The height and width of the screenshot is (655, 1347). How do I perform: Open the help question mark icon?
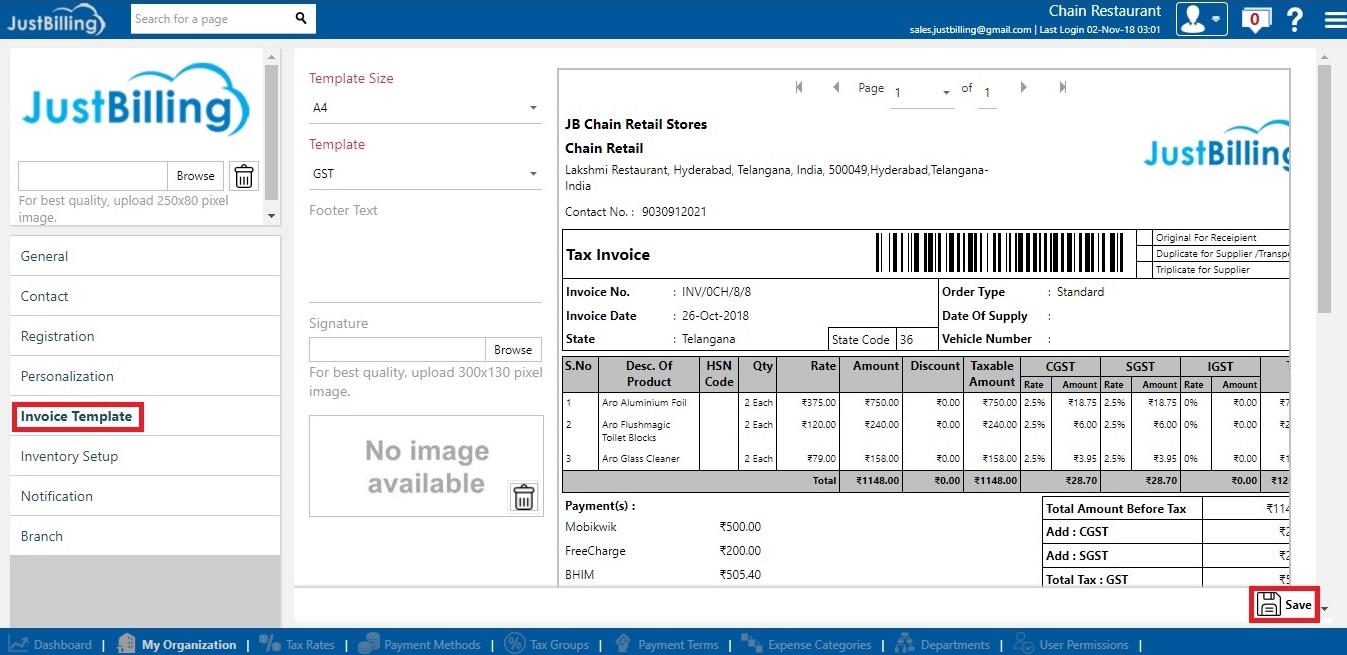coord(1295,19)
